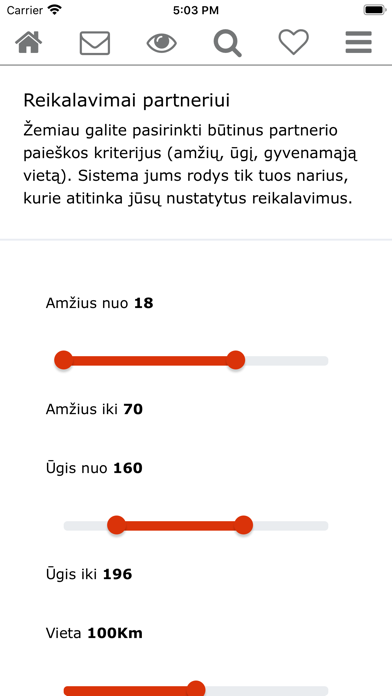
Task: Click the Vieta distance slider handle
Action: (196, 689)
